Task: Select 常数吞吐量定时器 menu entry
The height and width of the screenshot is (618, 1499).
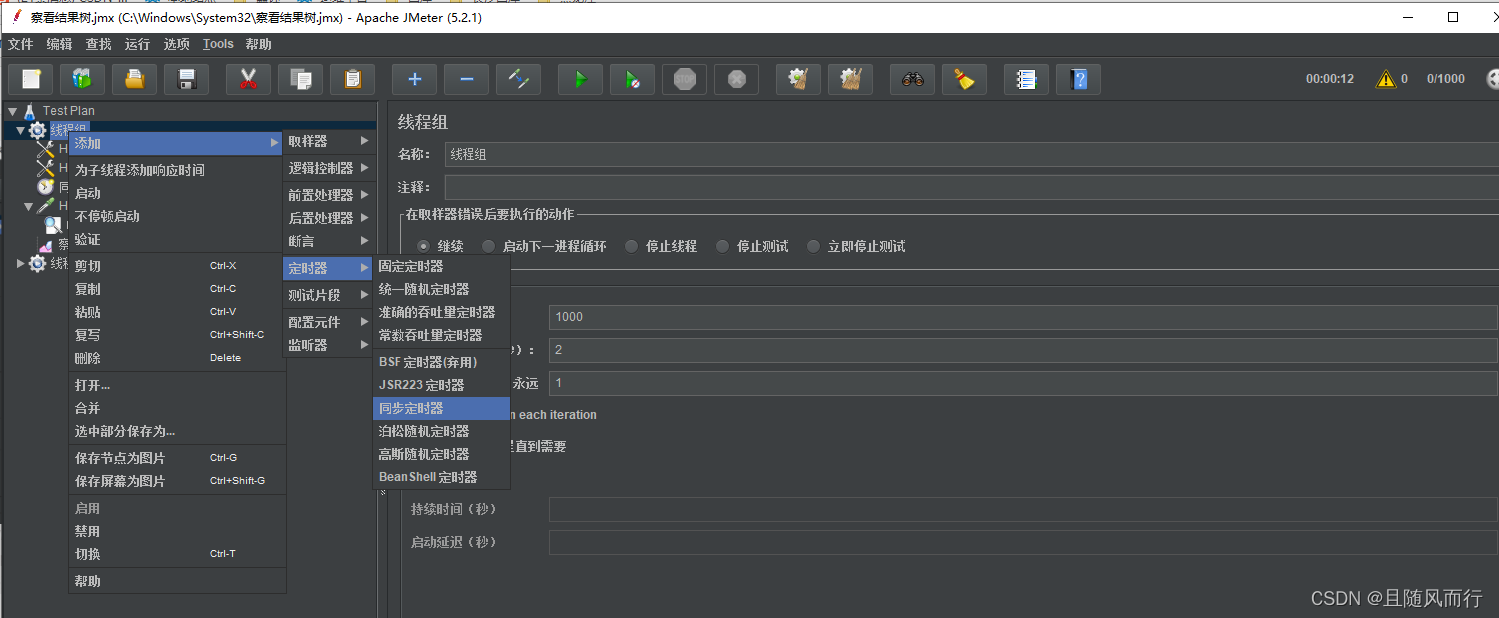Action: [442, 335]
